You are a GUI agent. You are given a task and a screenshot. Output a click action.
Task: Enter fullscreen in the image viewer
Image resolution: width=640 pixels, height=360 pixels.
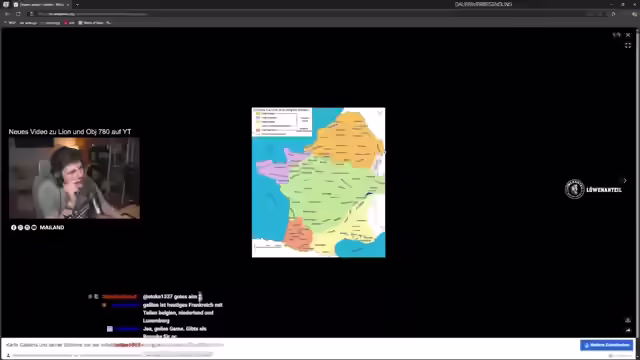628,45
